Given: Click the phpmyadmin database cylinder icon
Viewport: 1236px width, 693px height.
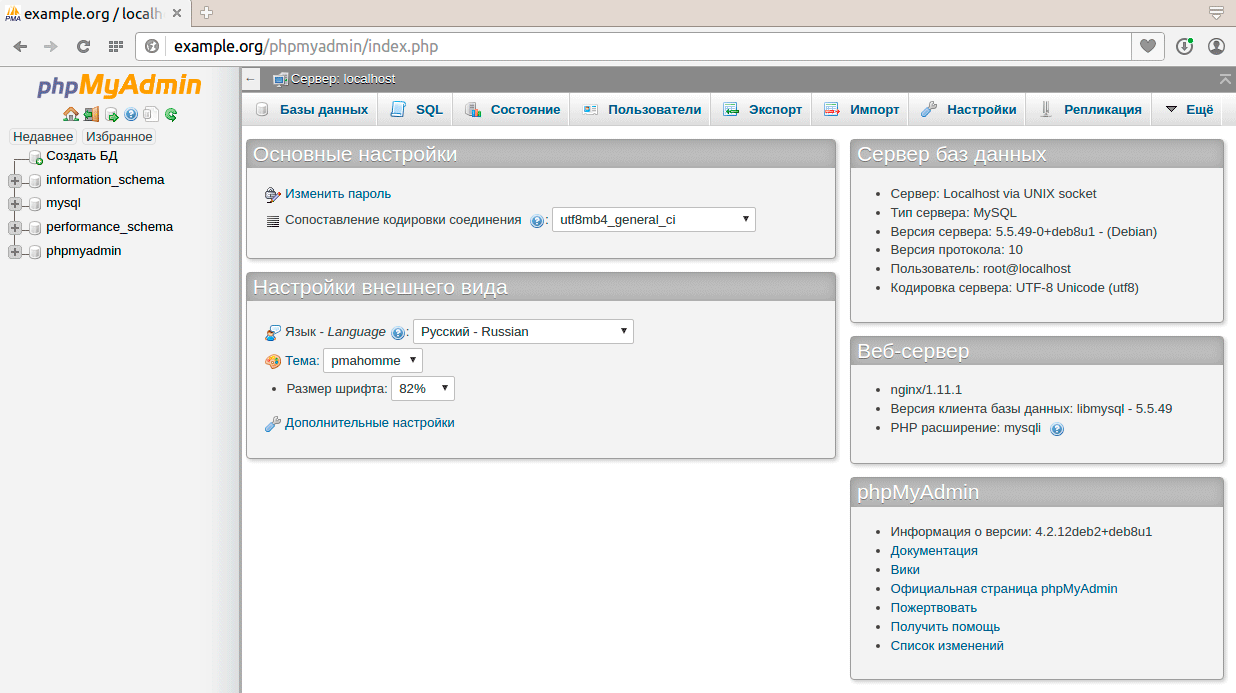Looking at the screenshot, I should [35, 252].
